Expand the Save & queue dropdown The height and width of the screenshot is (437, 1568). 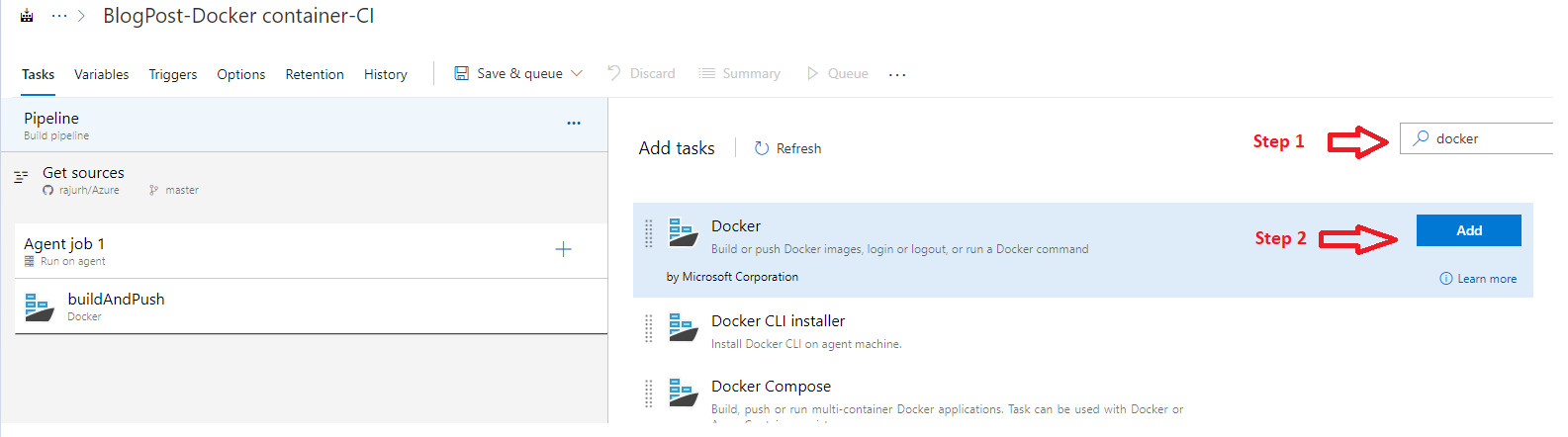click(x=577, y=73)
